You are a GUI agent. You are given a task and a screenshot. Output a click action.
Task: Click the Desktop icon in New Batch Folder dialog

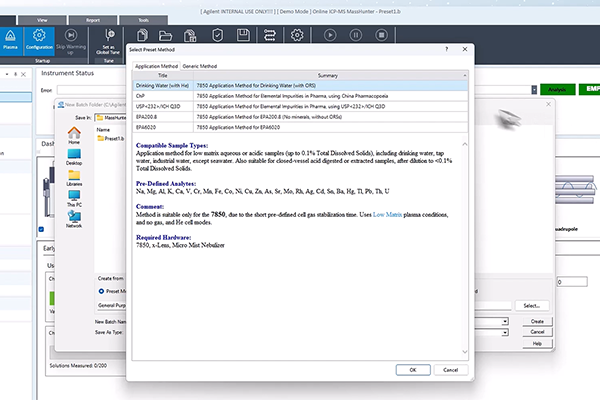[74, 157]
